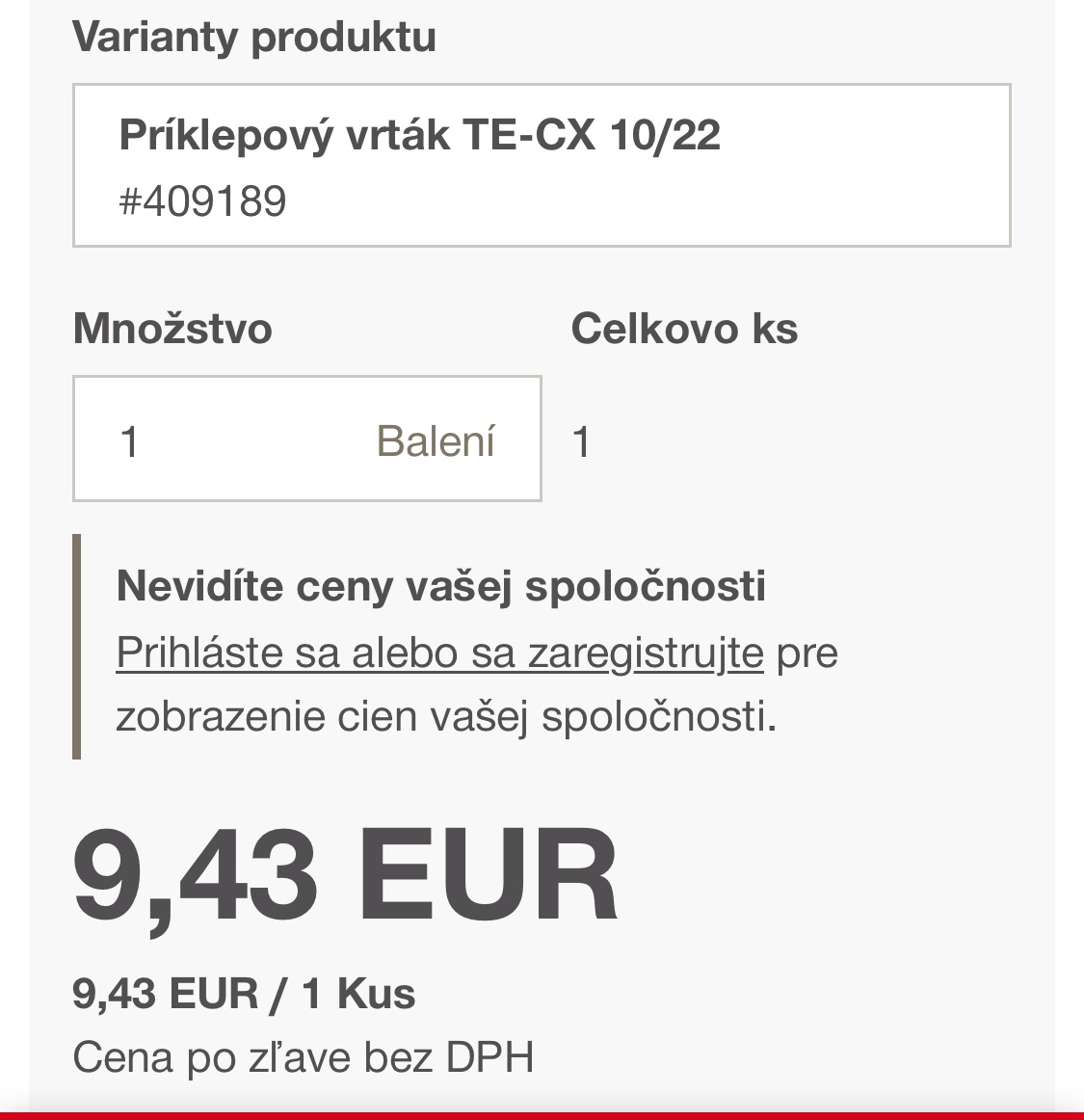Click the Množstvo label
The width and height of the screenshot is (1084, 1120).
tap(172, 329)
